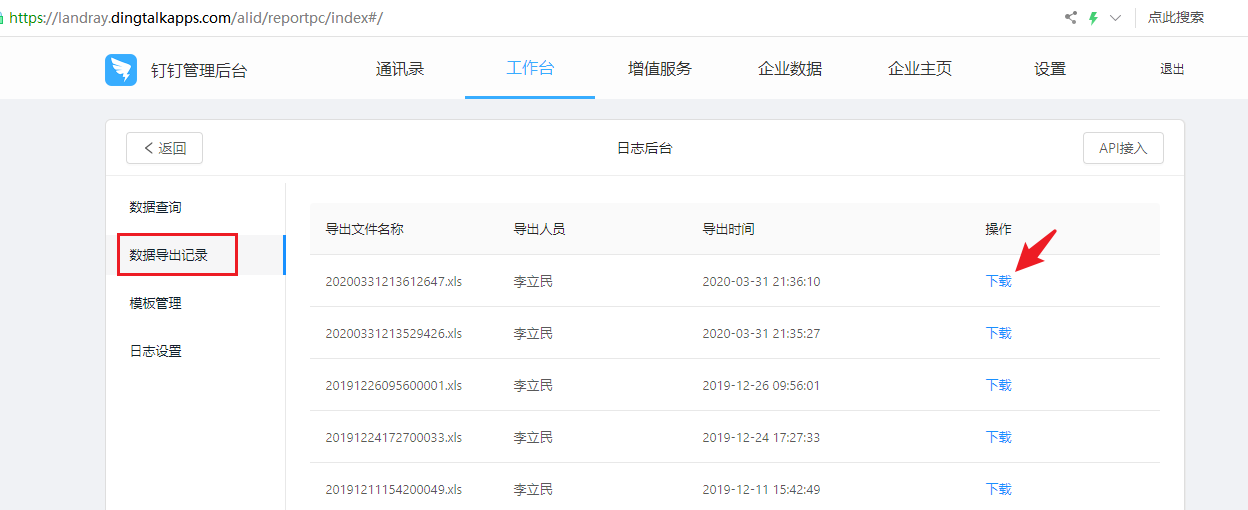Select 数据查询 in the sidebar
This screenshot has width=1248, height=510.
click(156, 207)
